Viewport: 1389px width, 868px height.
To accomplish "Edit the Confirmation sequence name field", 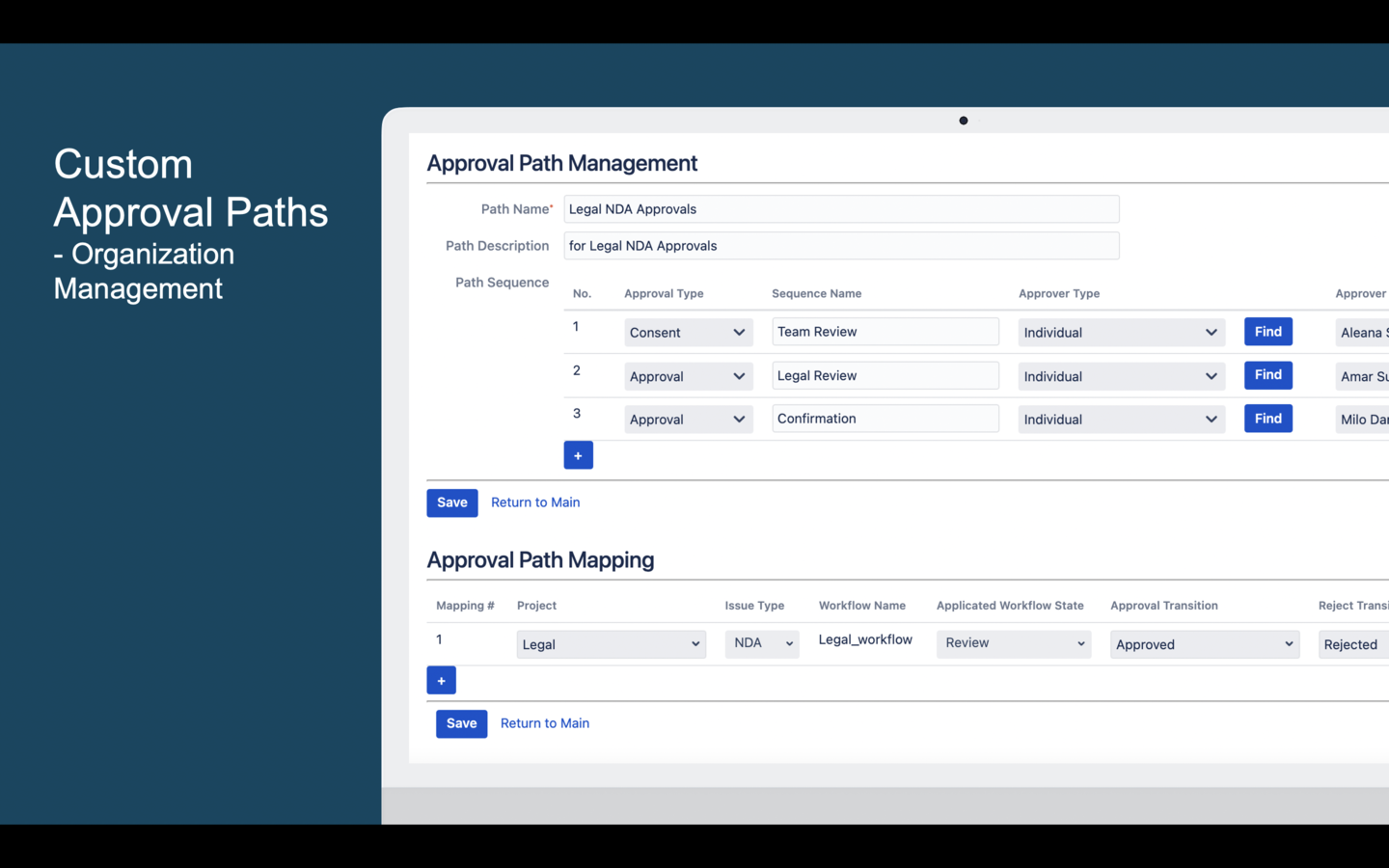I will tap(885, 419).
